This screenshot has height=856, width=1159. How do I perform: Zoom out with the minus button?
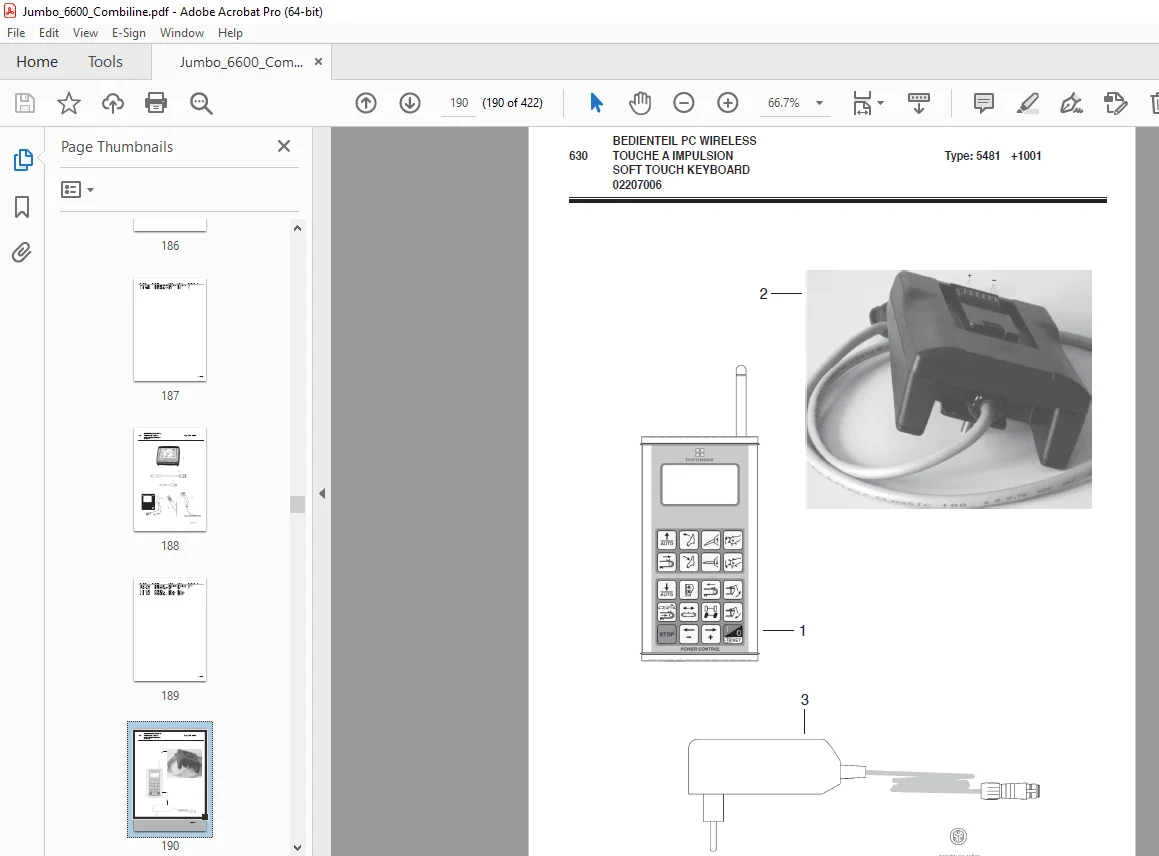[x=684, y=103]
